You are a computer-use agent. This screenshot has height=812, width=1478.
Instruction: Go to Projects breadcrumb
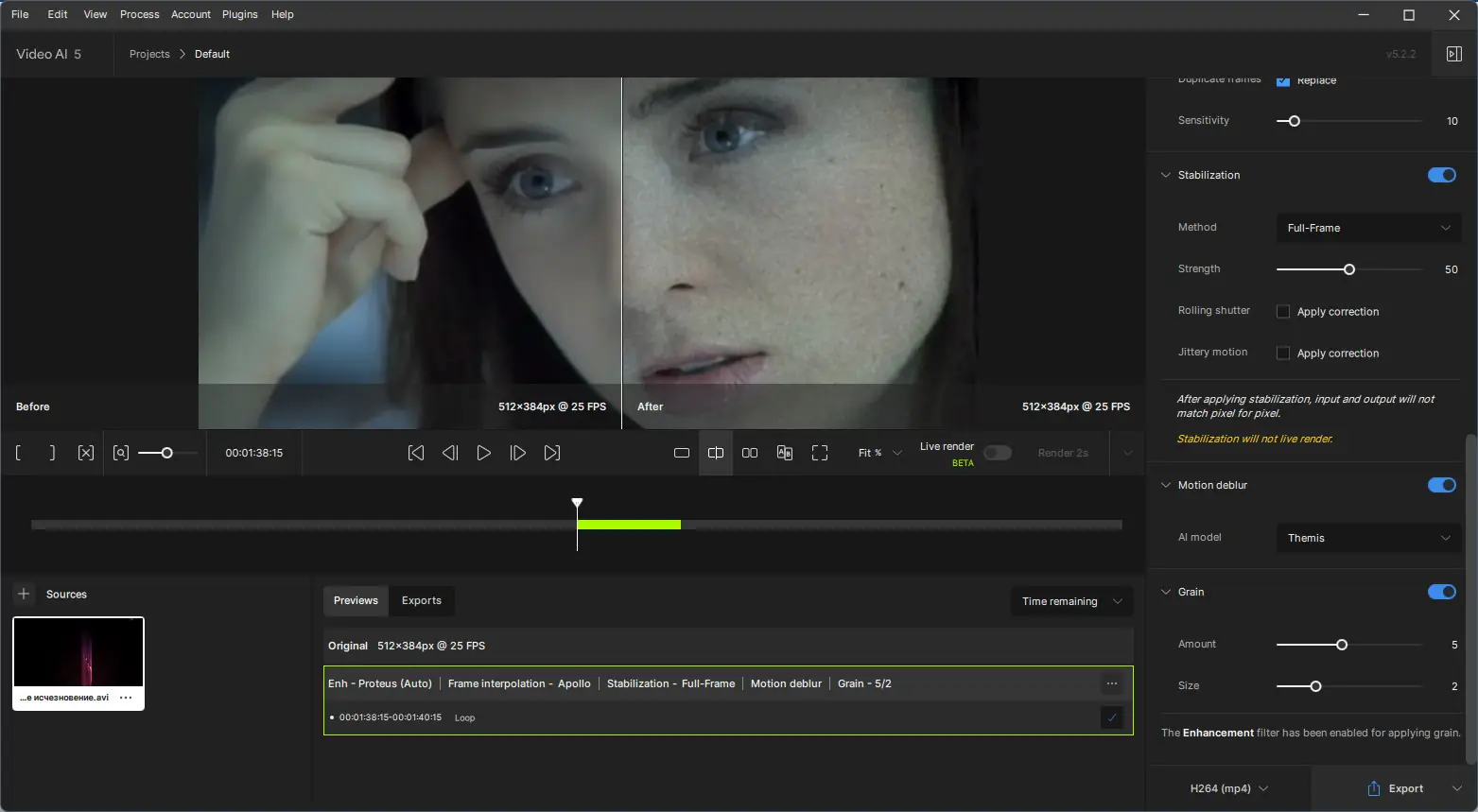tap(149, 54)
